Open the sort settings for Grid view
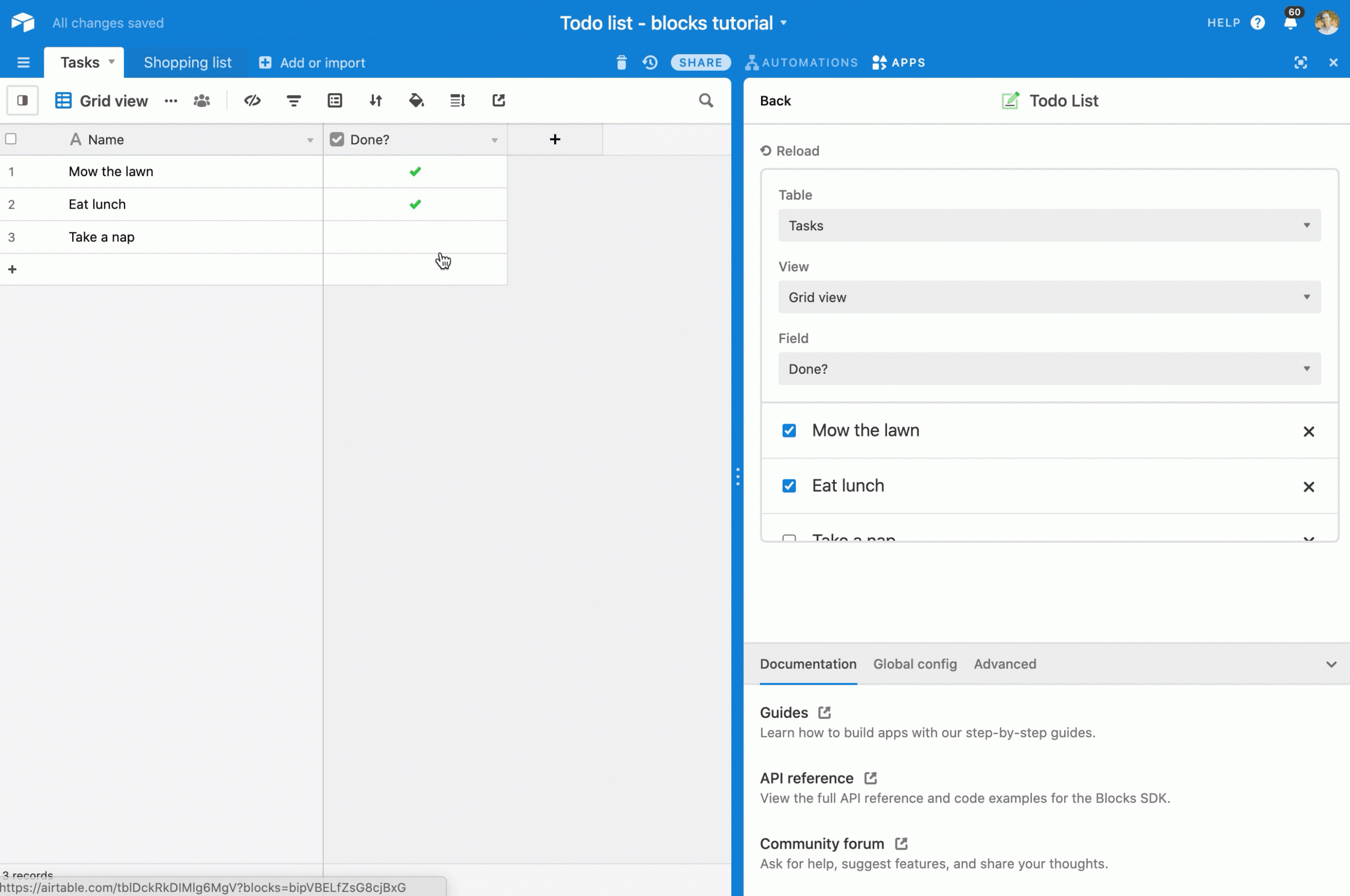 tap(375, 100)
